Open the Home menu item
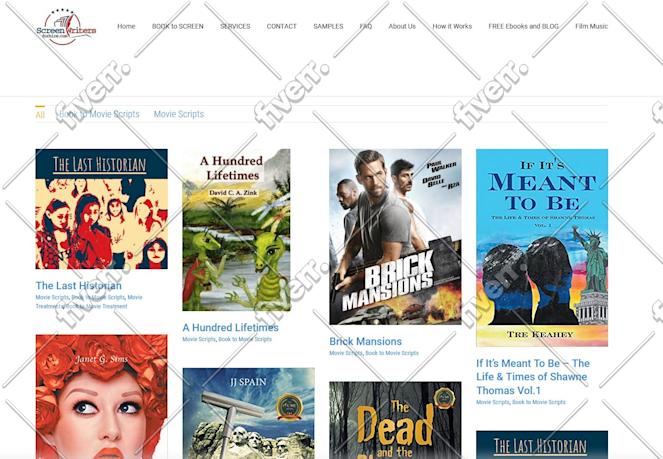 (126, 26)
